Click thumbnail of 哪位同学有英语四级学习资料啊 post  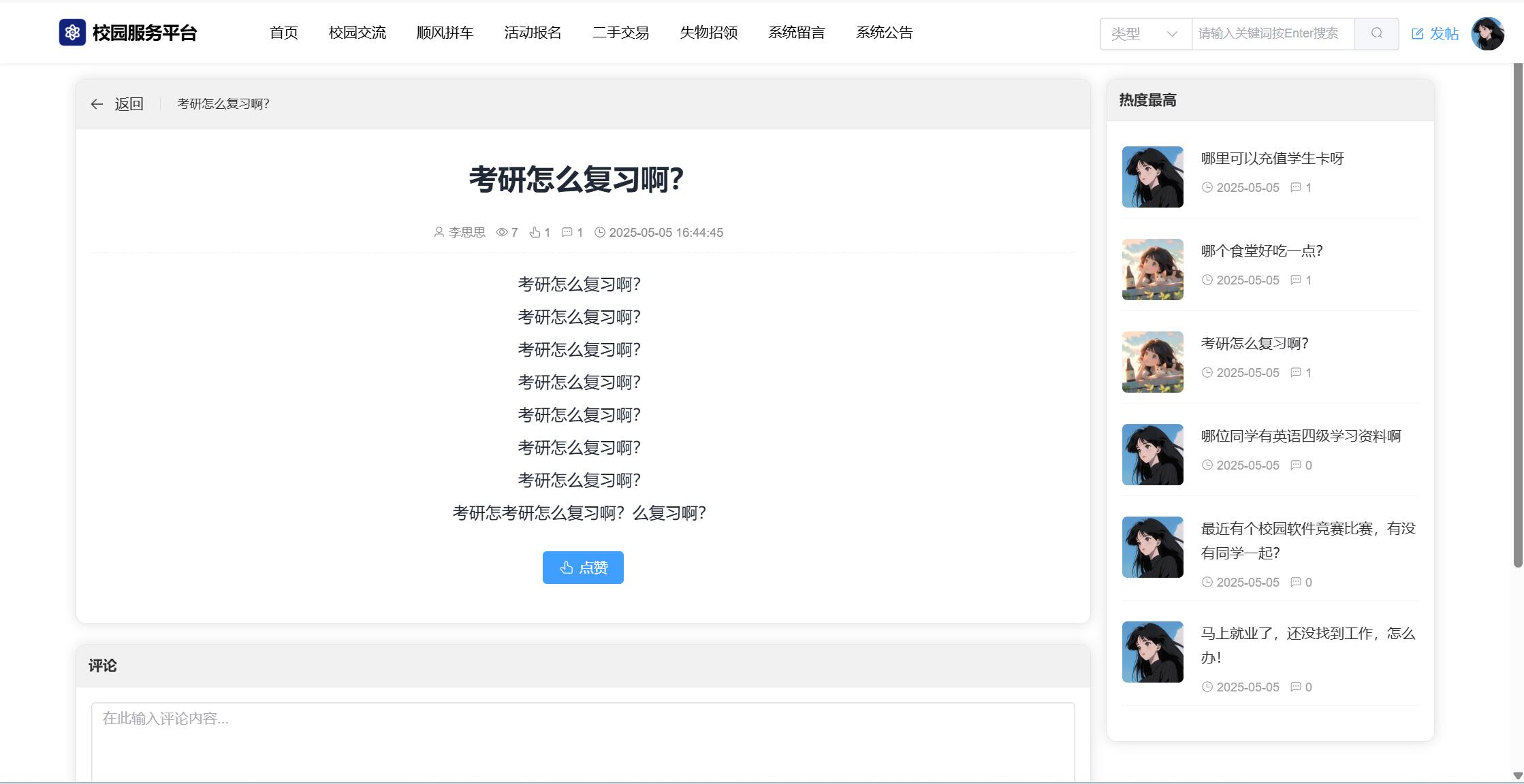click(1152, 455)
